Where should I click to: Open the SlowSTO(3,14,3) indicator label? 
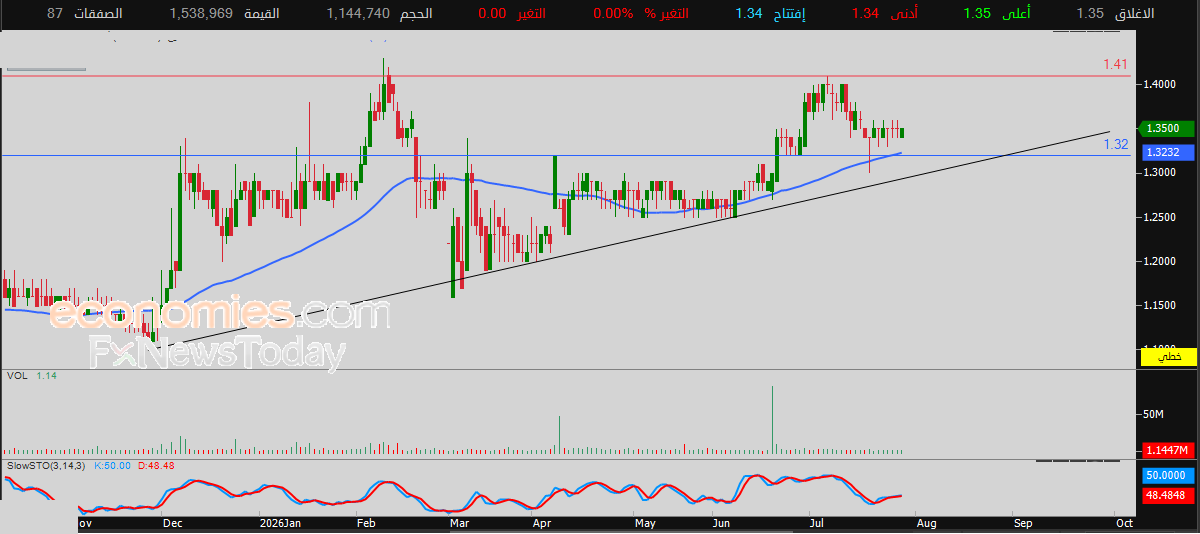[x=46, y=466]
